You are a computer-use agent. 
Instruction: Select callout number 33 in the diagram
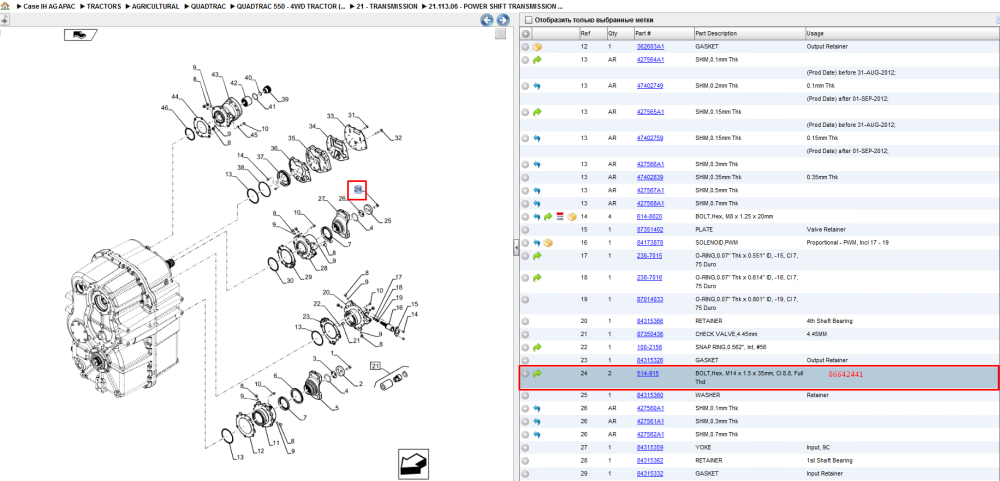click(330, 115)
